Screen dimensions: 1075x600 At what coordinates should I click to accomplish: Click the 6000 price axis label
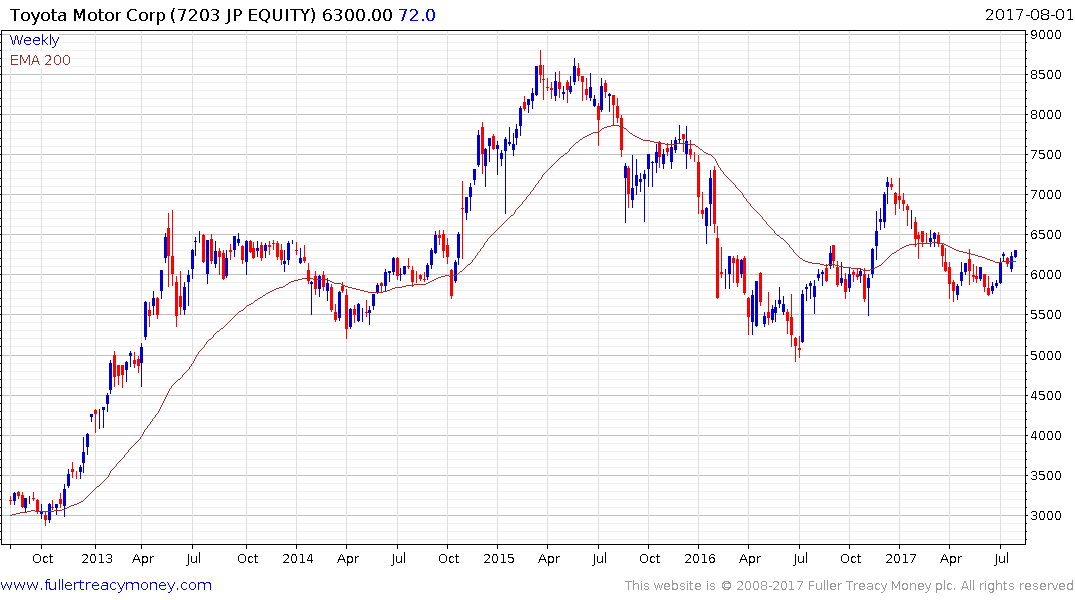coord(1046,275)
